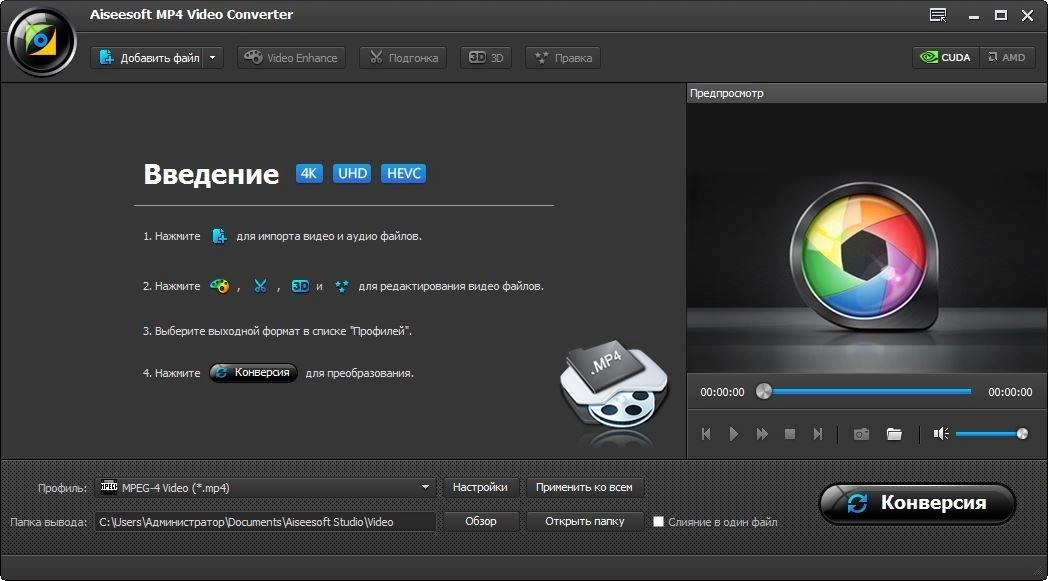This screenshot has height=581, width=1048.
Task: Open the 3D settings tool
Action: (x=486, y=57)
